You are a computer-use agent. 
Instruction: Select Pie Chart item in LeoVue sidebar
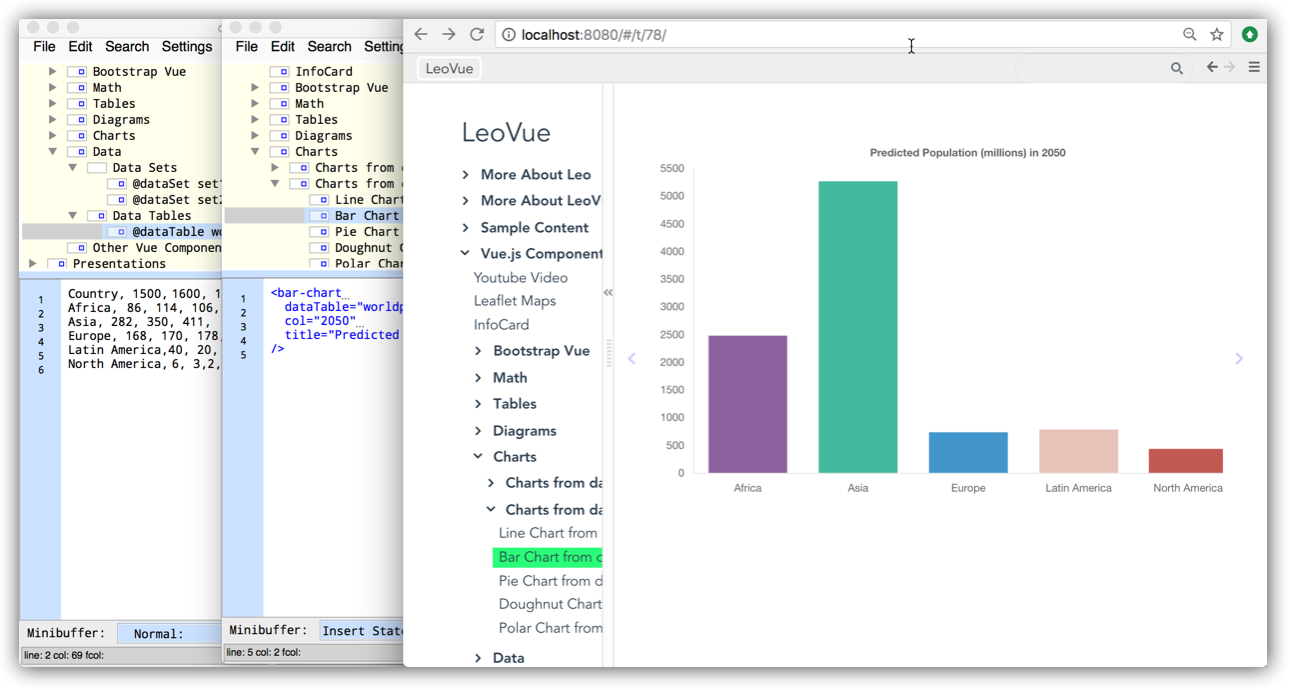click(550, 581)
